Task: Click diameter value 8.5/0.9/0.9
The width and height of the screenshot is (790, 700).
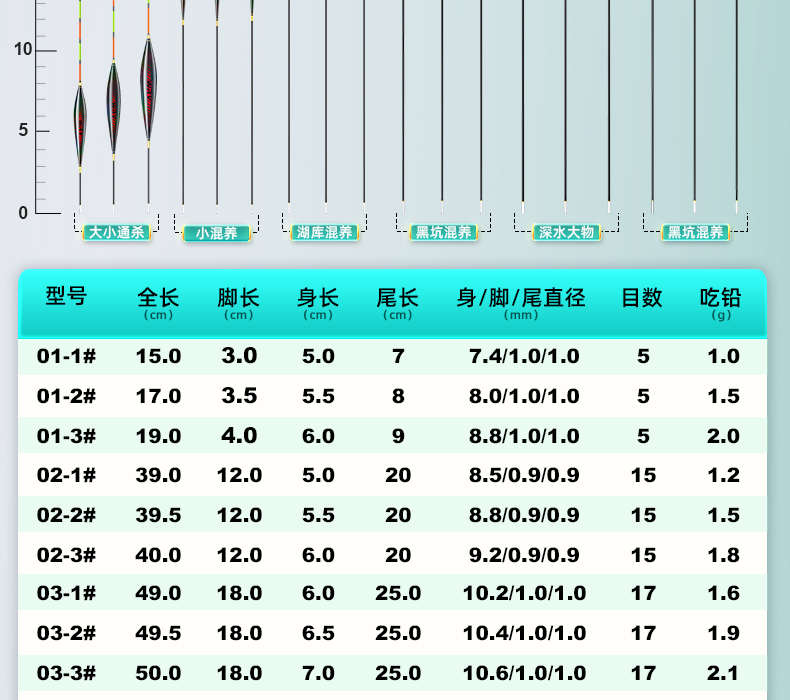Action: pos(524,475)
